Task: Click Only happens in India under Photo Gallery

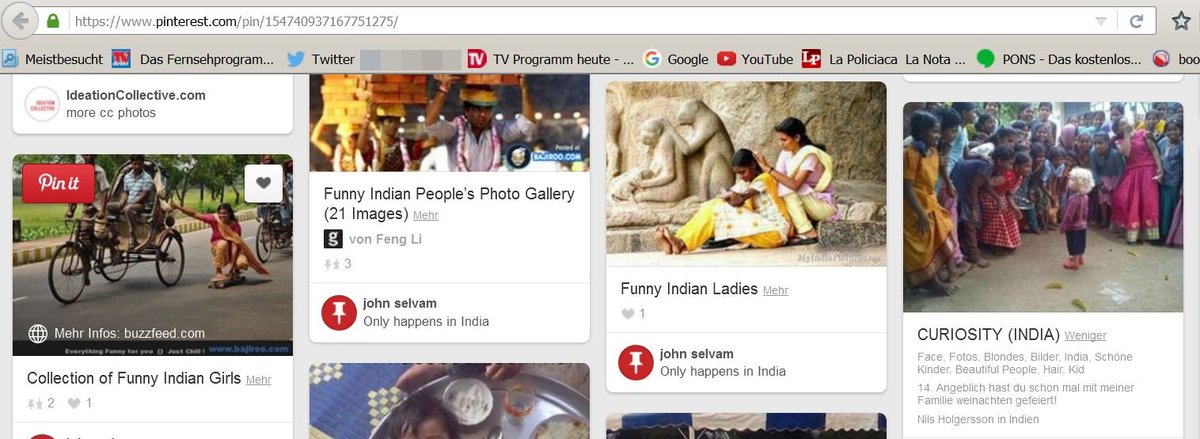Action: tap(426, 321)
